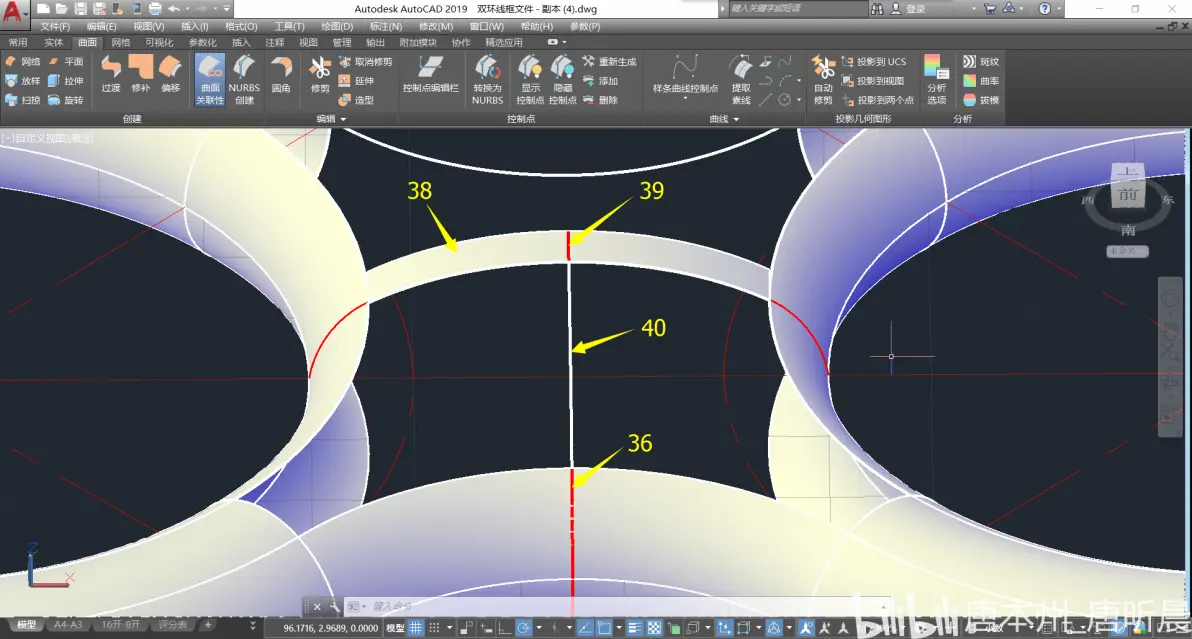The width and height of the screenshot is (1192, 639).
Task: Click 转换为 NURBS tool
Action: [x=487, y=80]
